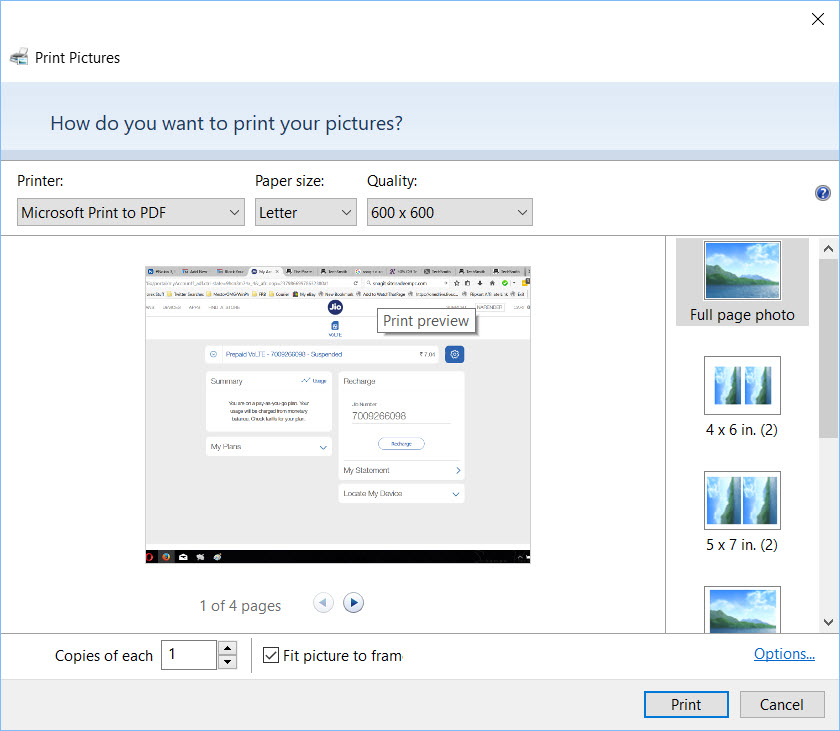Open the Quality dropdown
Screen dimensions: 840x731
point(449,212)
